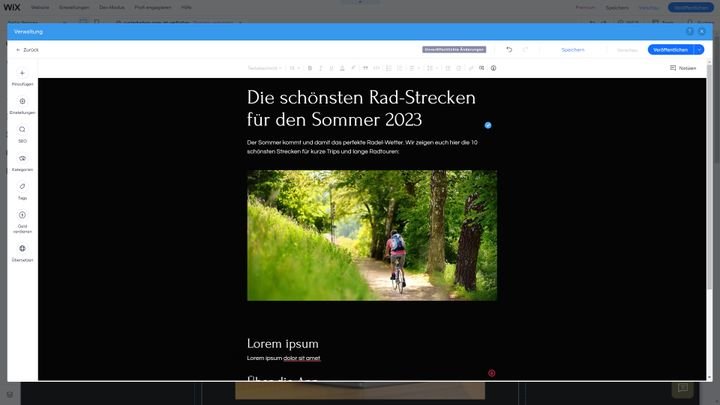This screenshot has width=720, height=405.
Task: Click the red error badge near bottom
Action: (x=491, y=373)
